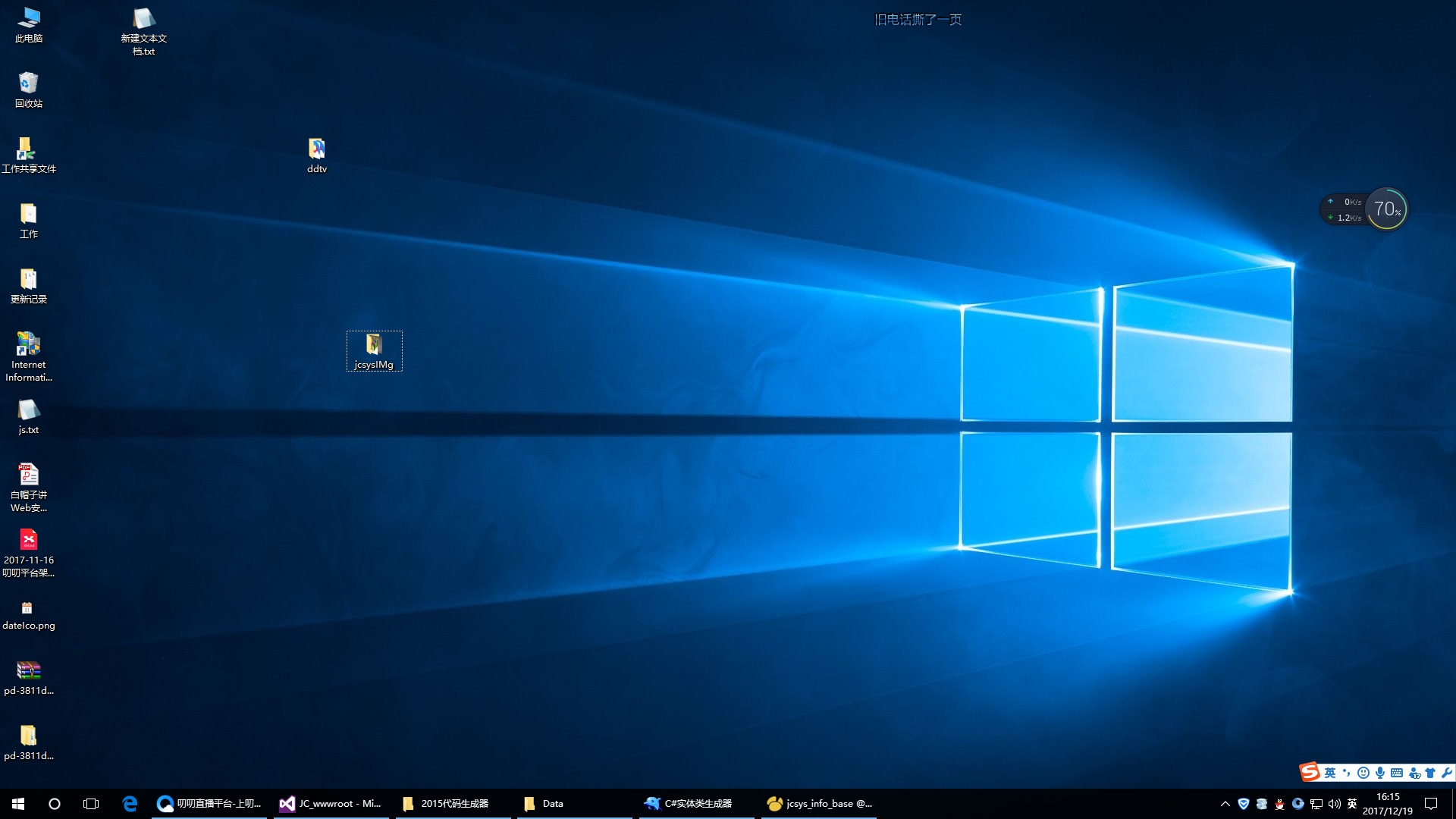Toggle taskbar input language 英 indicator
The image size is (1456, 819).
pyautogui.click(x=1352, y=804)
